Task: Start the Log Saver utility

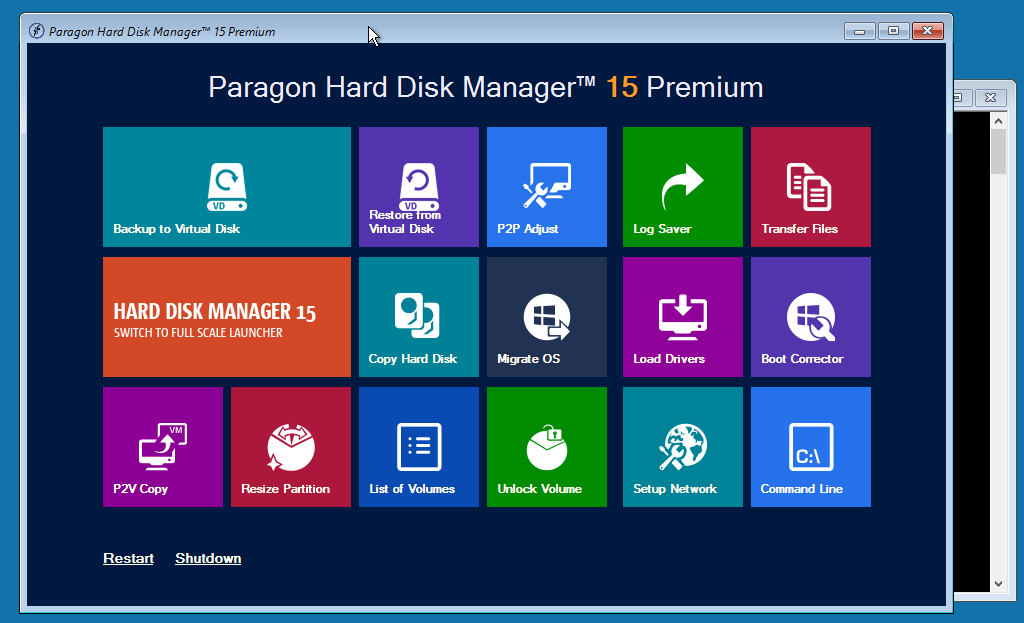Action: pos(682,187)
